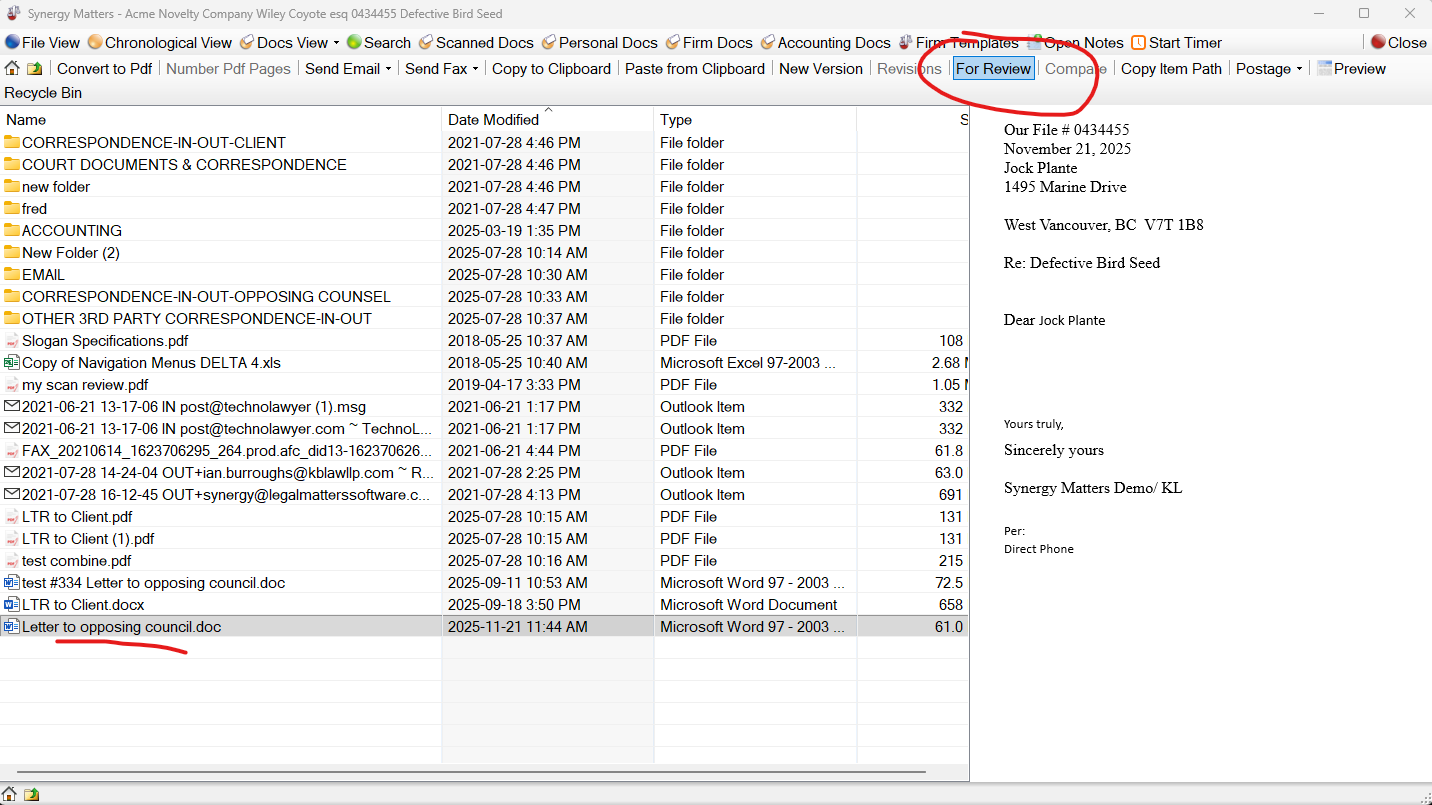Viewport: 1432px width, 805px height.
Task: Select LTR to Client.docx file
Action: point(83,605)
